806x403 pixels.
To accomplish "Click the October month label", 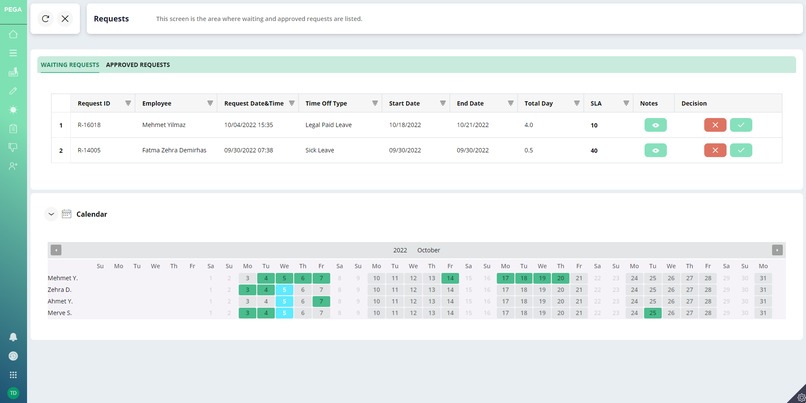I will [429, 250].
